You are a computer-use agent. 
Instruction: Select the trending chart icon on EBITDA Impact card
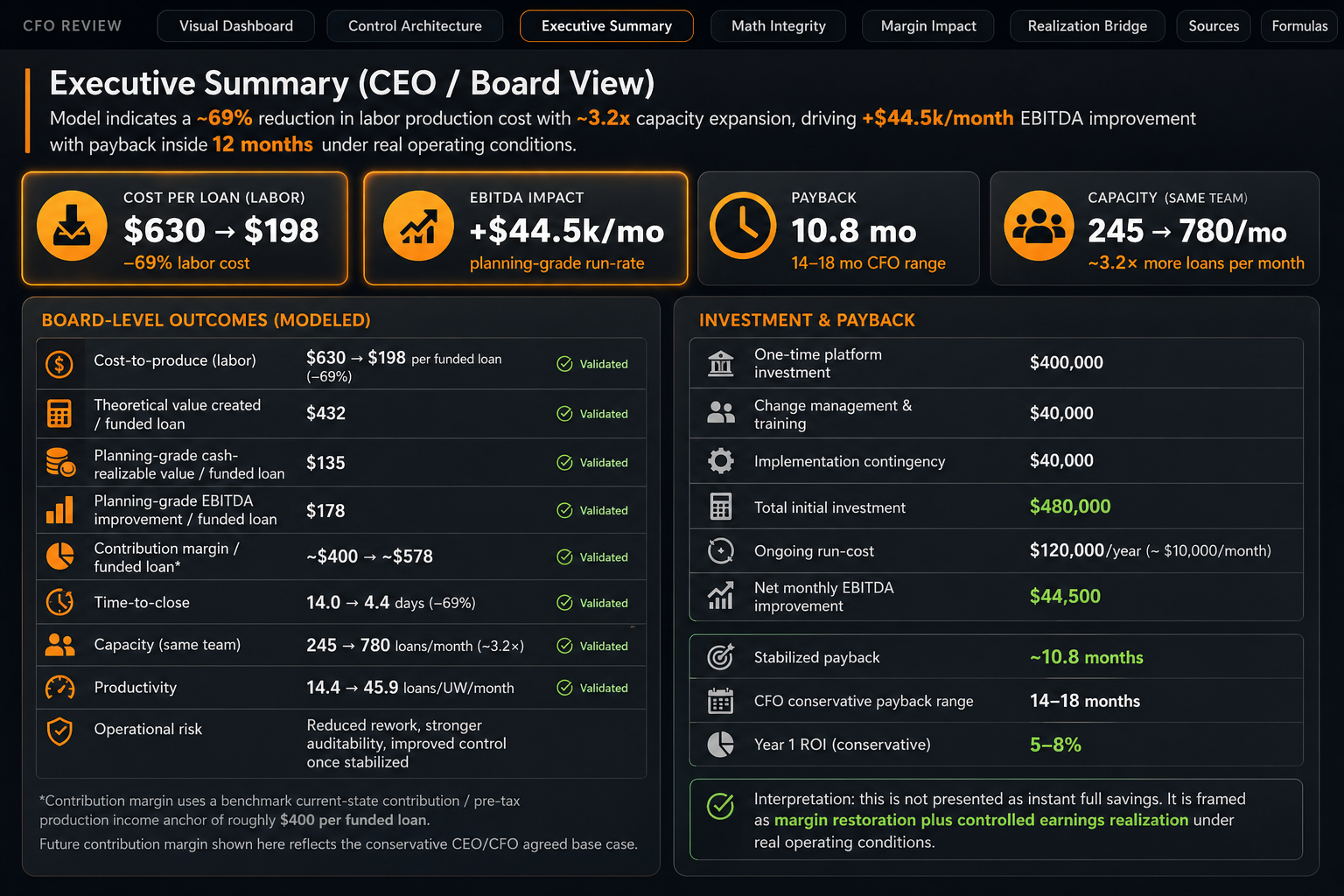point(417,226)
